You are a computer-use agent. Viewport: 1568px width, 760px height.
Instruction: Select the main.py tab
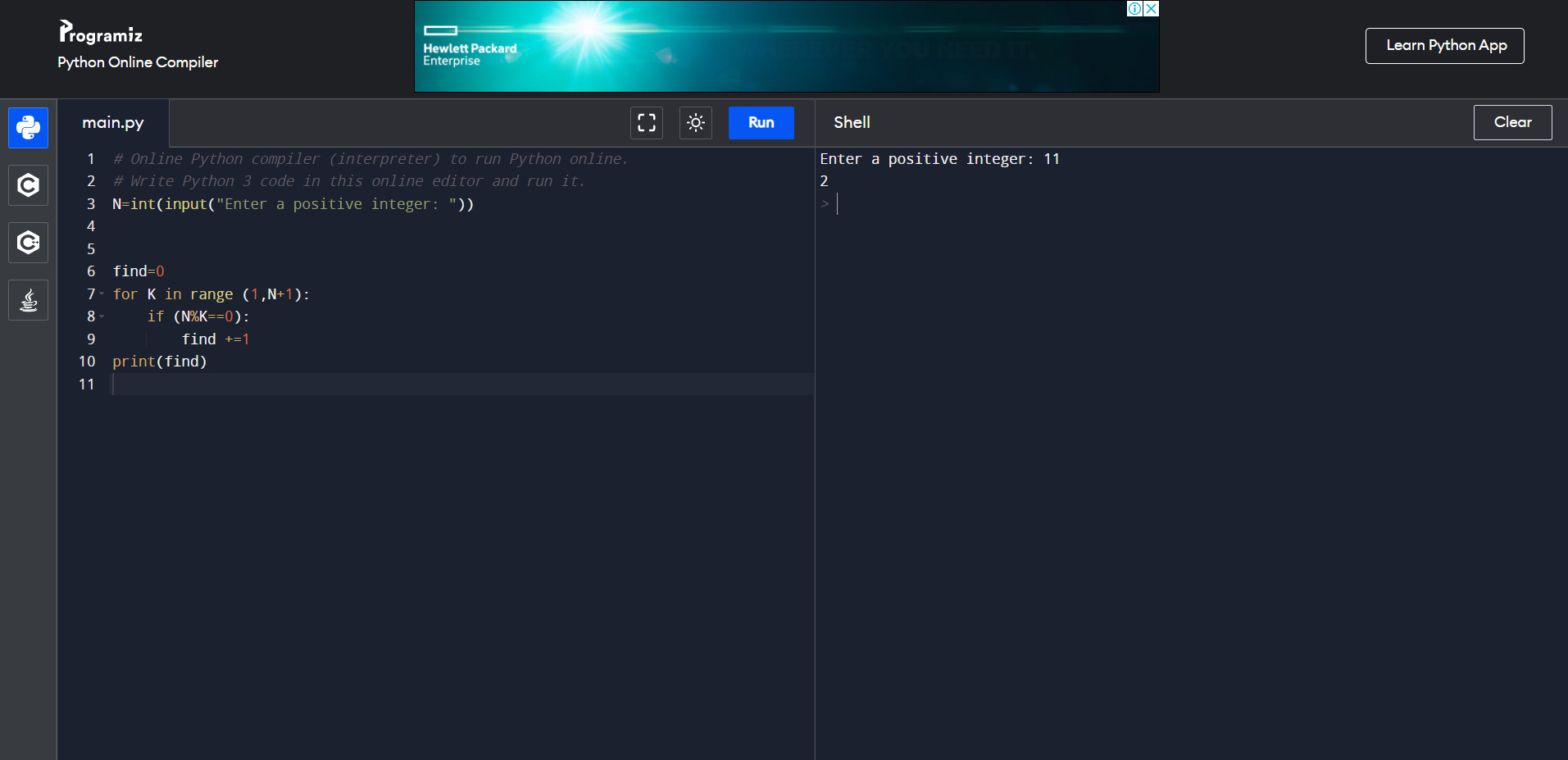[x=113, y=123]
